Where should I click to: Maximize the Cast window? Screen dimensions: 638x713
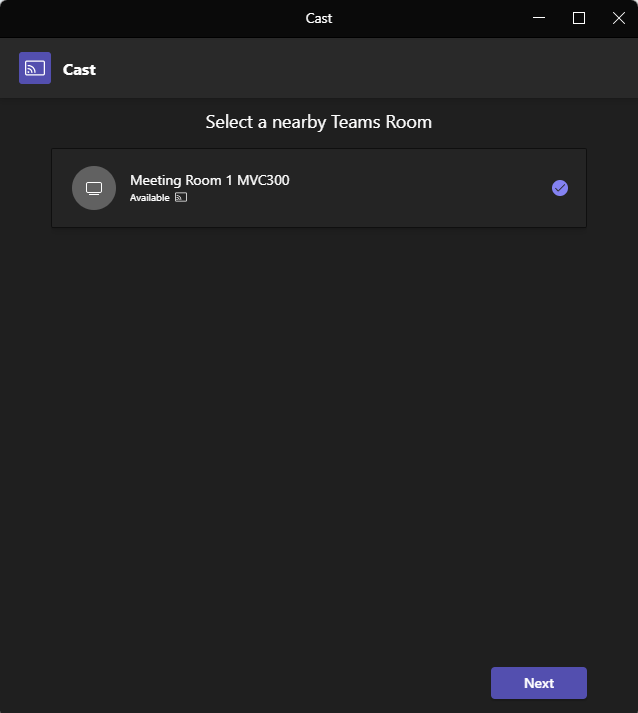[x=579, y=18]
